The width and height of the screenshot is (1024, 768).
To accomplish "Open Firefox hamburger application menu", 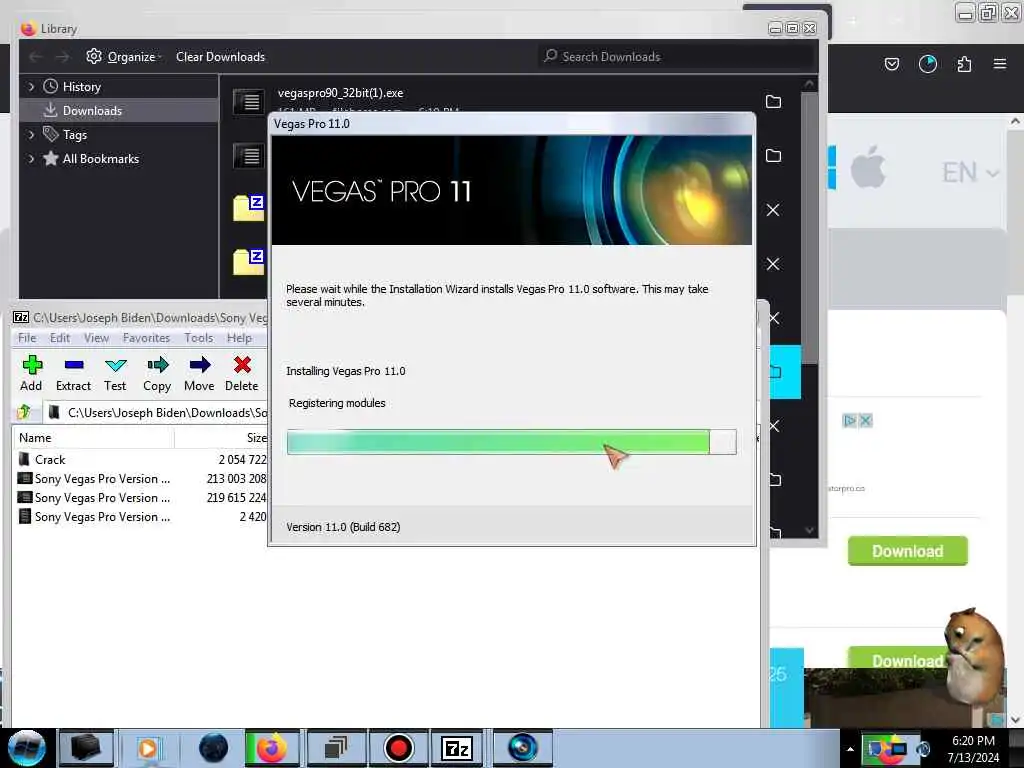I will 1000,64.
